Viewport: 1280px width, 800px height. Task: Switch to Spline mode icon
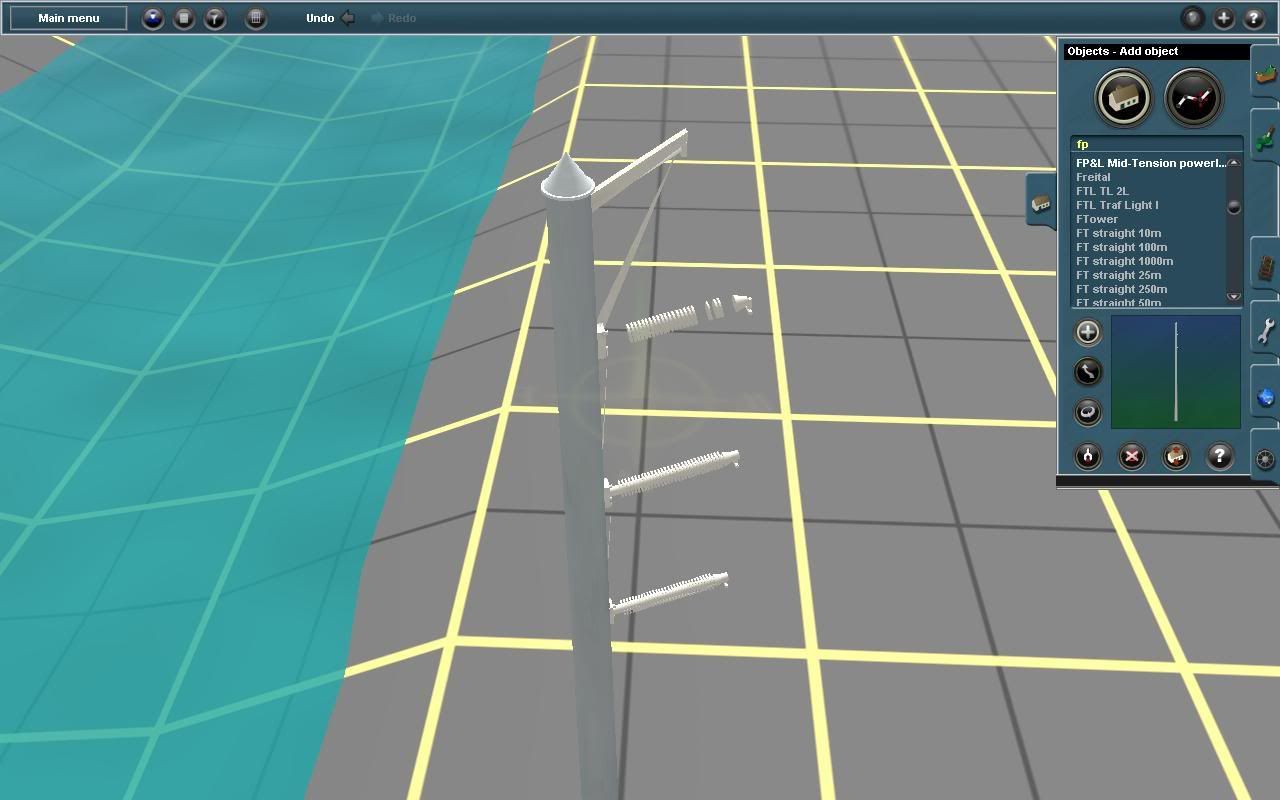click(x=1194, y=97)
